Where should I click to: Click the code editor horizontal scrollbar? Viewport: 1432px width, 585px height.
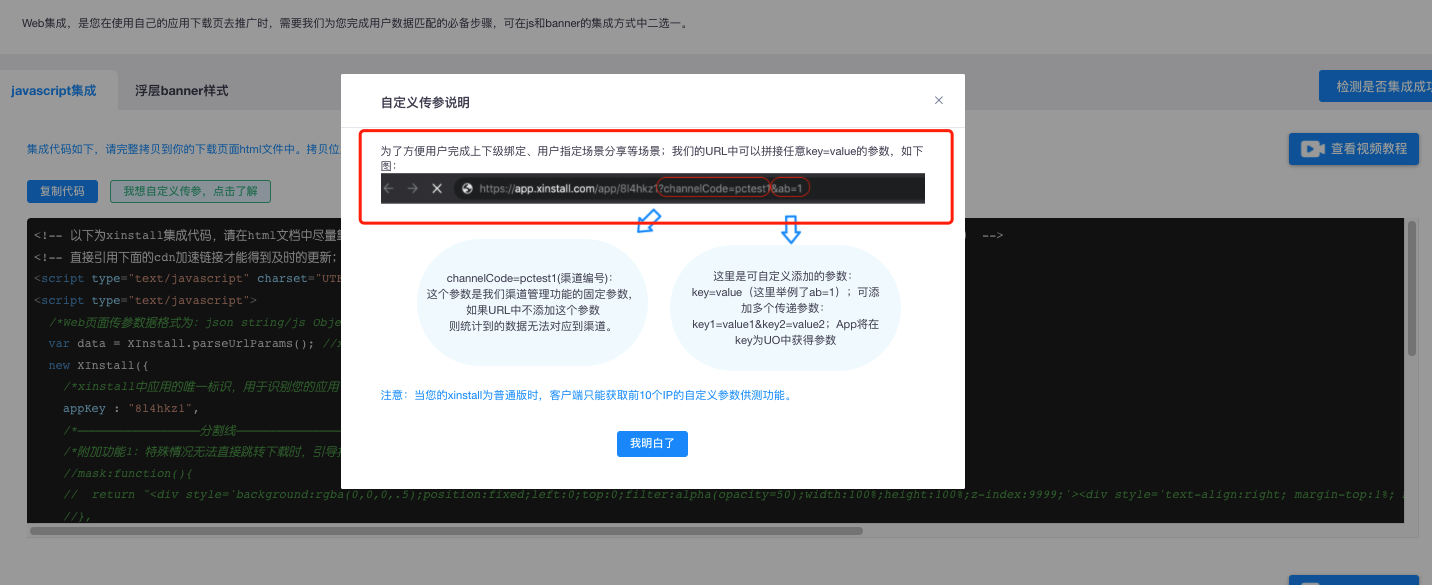[446, 530]
